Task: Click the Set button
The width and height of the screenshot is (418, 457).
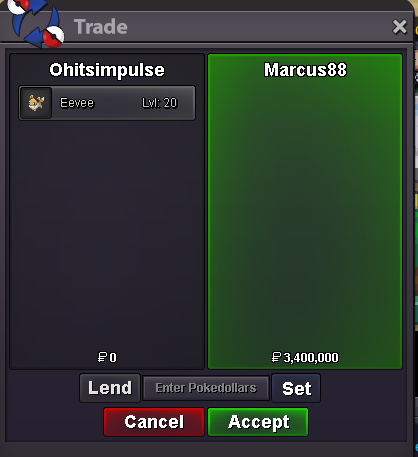Action: click(296, 388)
